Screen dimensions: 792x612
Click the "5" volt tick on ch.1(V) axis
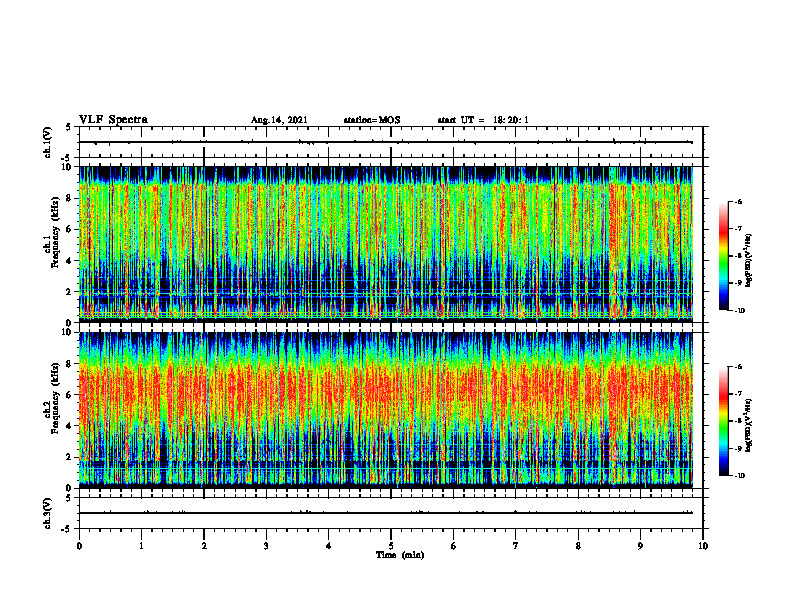tap(68, 127)
